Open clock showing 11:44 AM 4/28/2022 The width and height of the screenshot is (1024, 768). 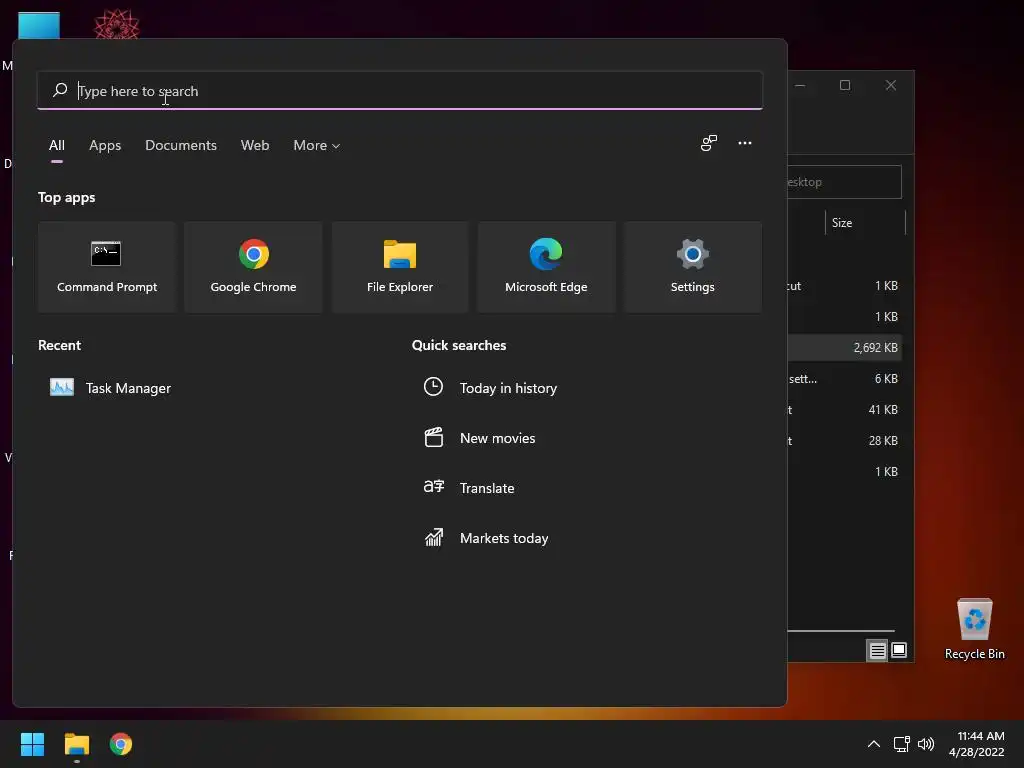tap(976, 744)
